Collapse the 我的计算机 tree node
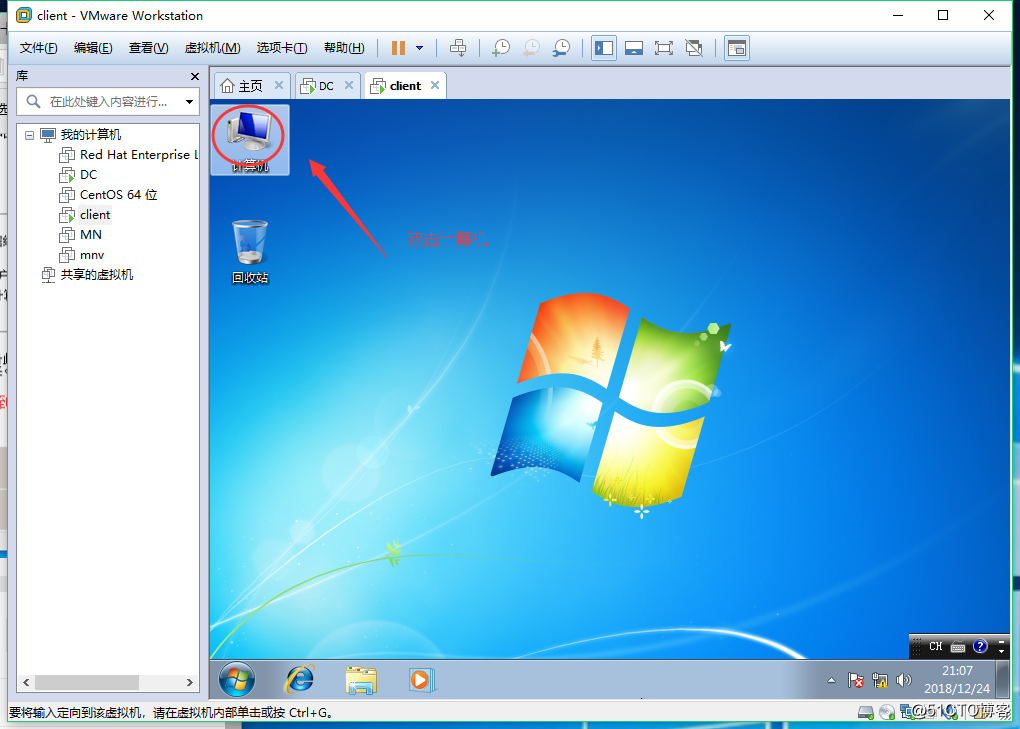Viewport: 1020px width, 729px height. pos(29,135)
